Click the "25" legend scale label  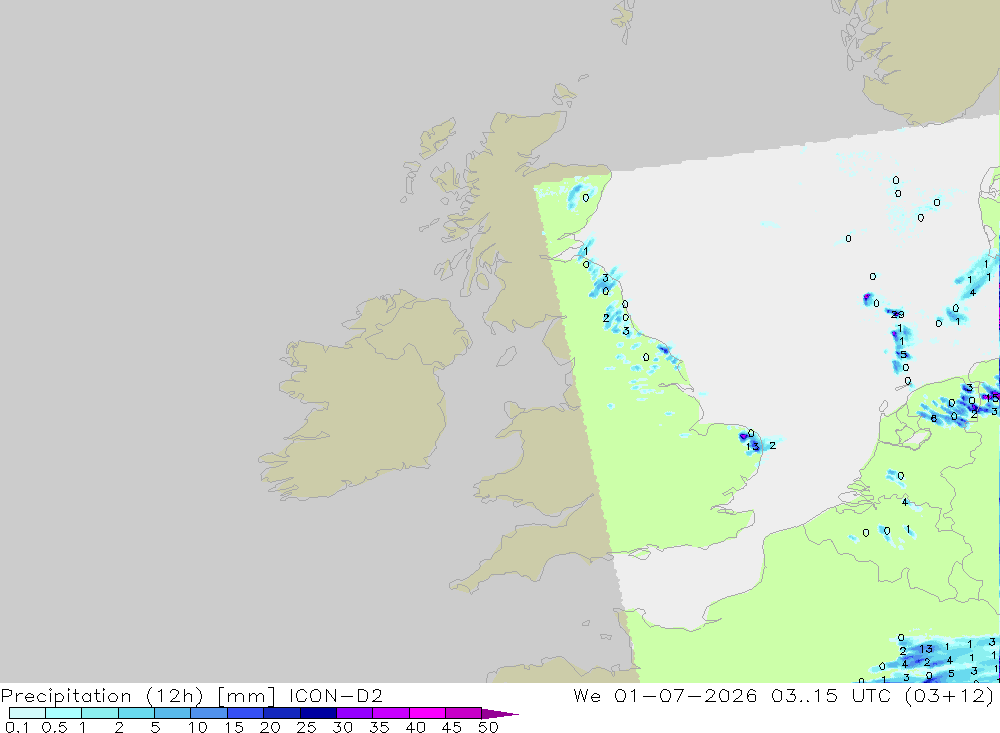point(306,727)
